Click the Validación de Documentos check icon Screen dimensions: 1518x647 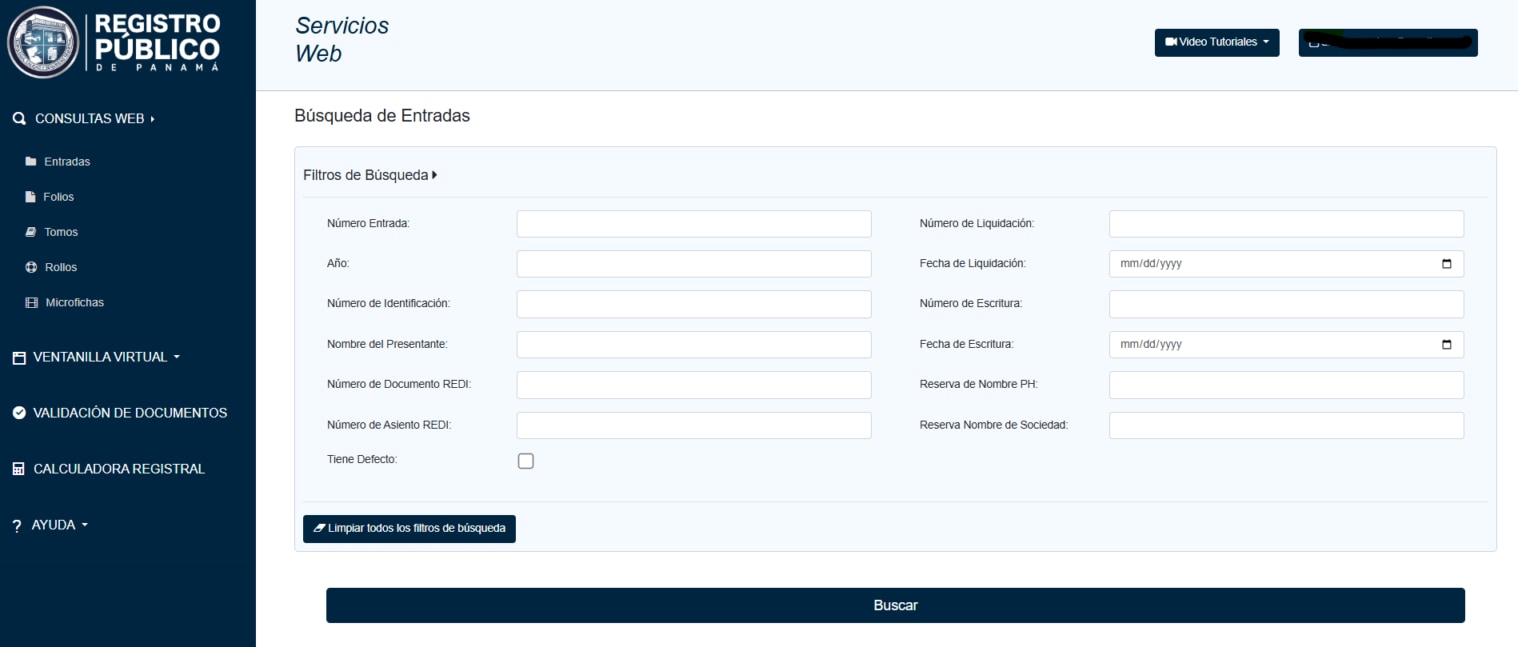point(19,413)
